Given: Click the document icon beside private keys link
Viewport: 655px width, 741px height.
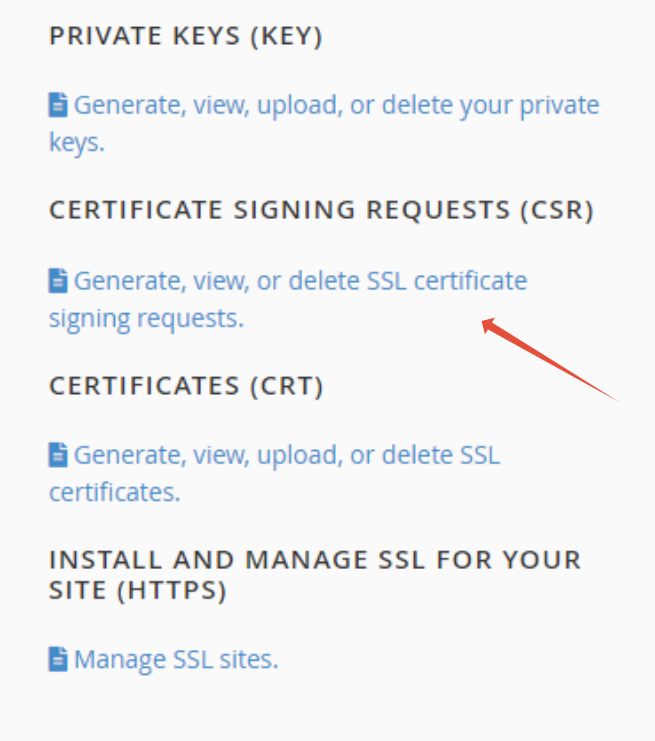Looking at the screenshot, I should click(58, 105).
